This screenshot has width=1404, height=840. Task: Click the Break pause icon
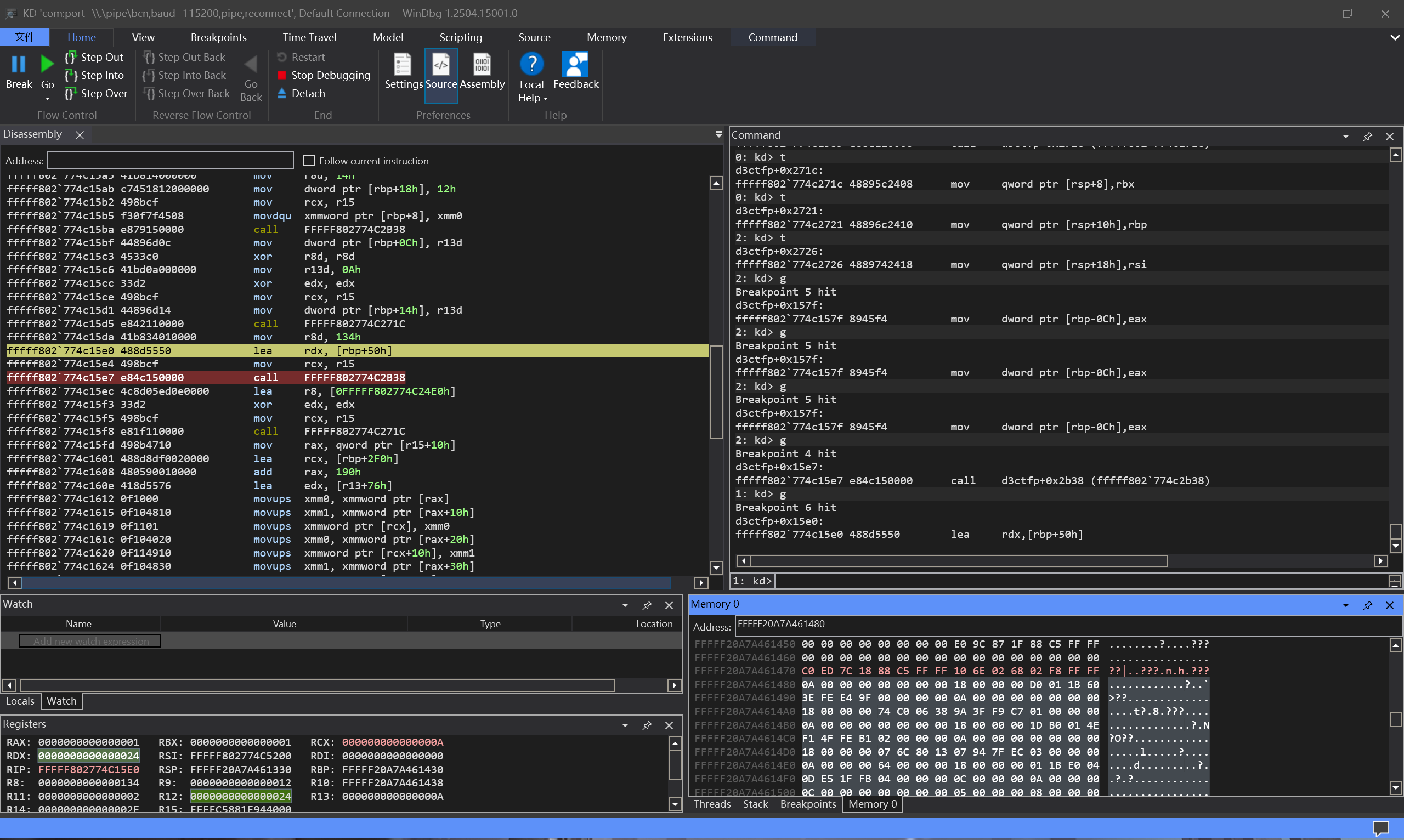click(19, 64)
